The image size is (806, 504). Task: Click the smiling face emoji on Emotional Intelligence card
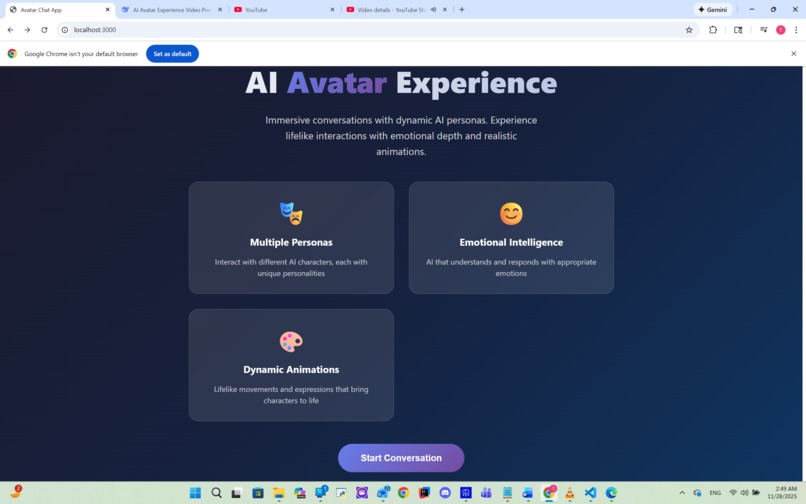pos(511,213)
